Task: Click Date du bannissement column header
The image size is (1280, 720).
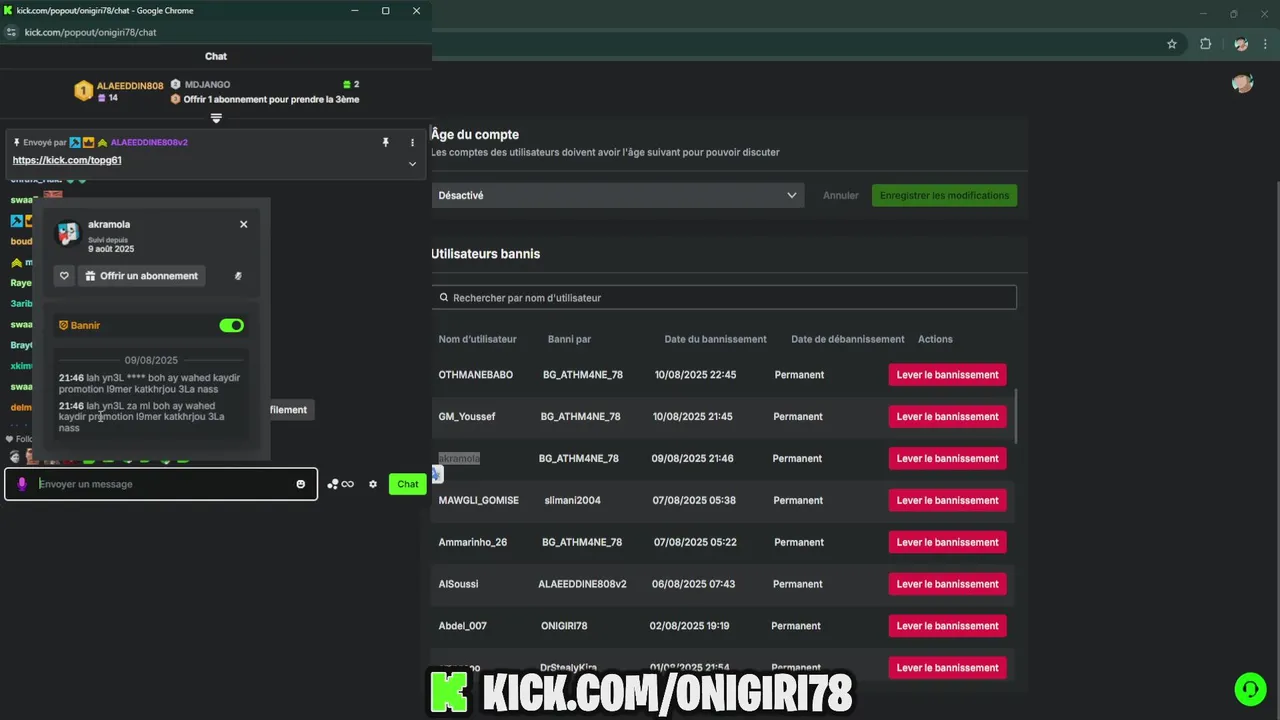Action: (716, 339)
